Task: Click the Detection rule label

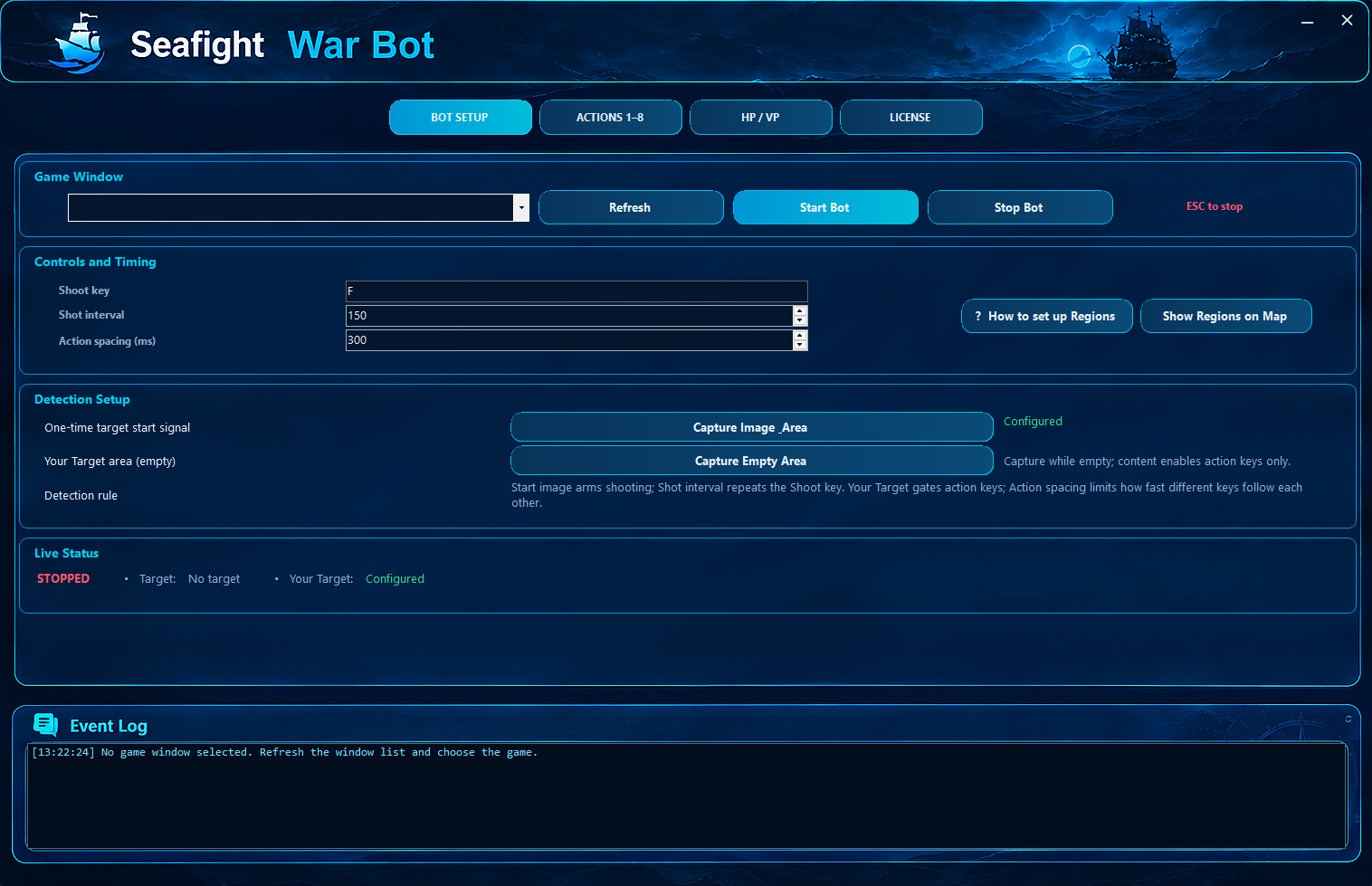Action: (81, 496)
